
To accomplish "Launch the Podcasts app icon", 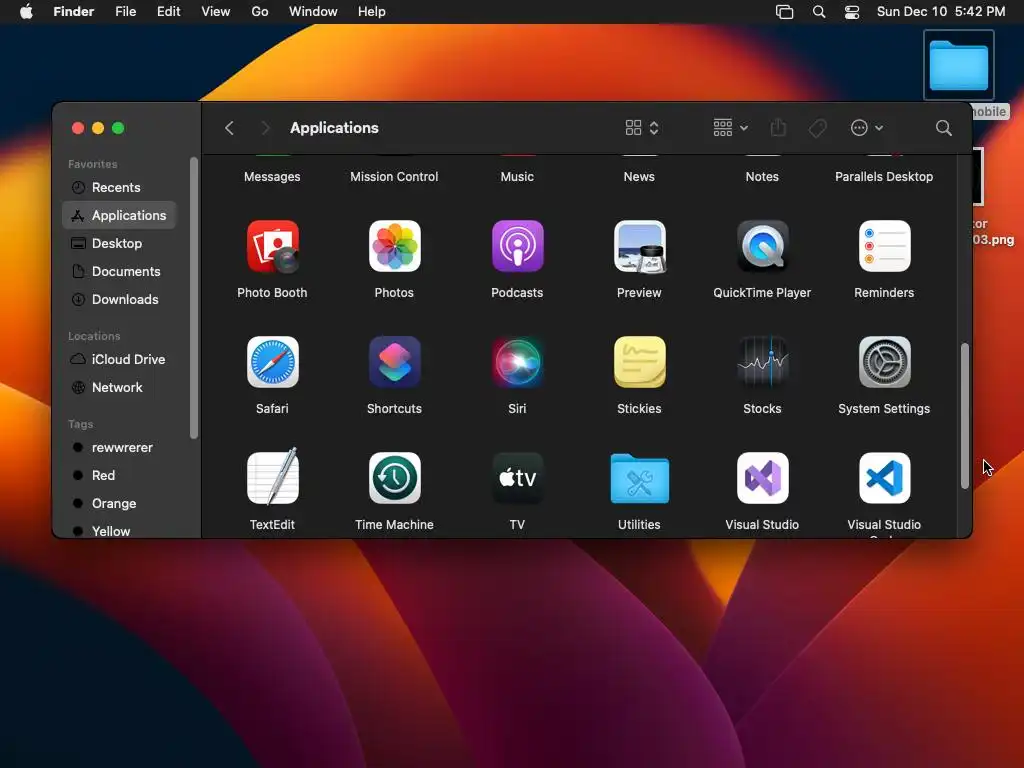I will (x=517, y=246).
